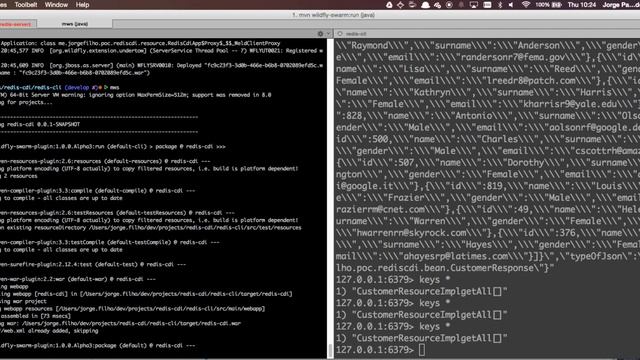Select the redis-cli pane title
This screenshot has width=640, height=360.
356,34
